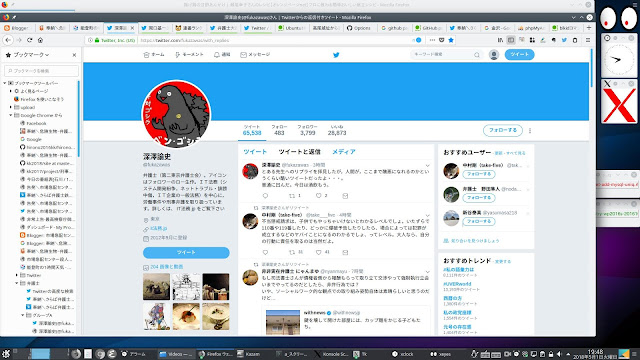Collapse the 弁護士 bookmark folder
Screen dimensions: 640x360
pos(17,283)
